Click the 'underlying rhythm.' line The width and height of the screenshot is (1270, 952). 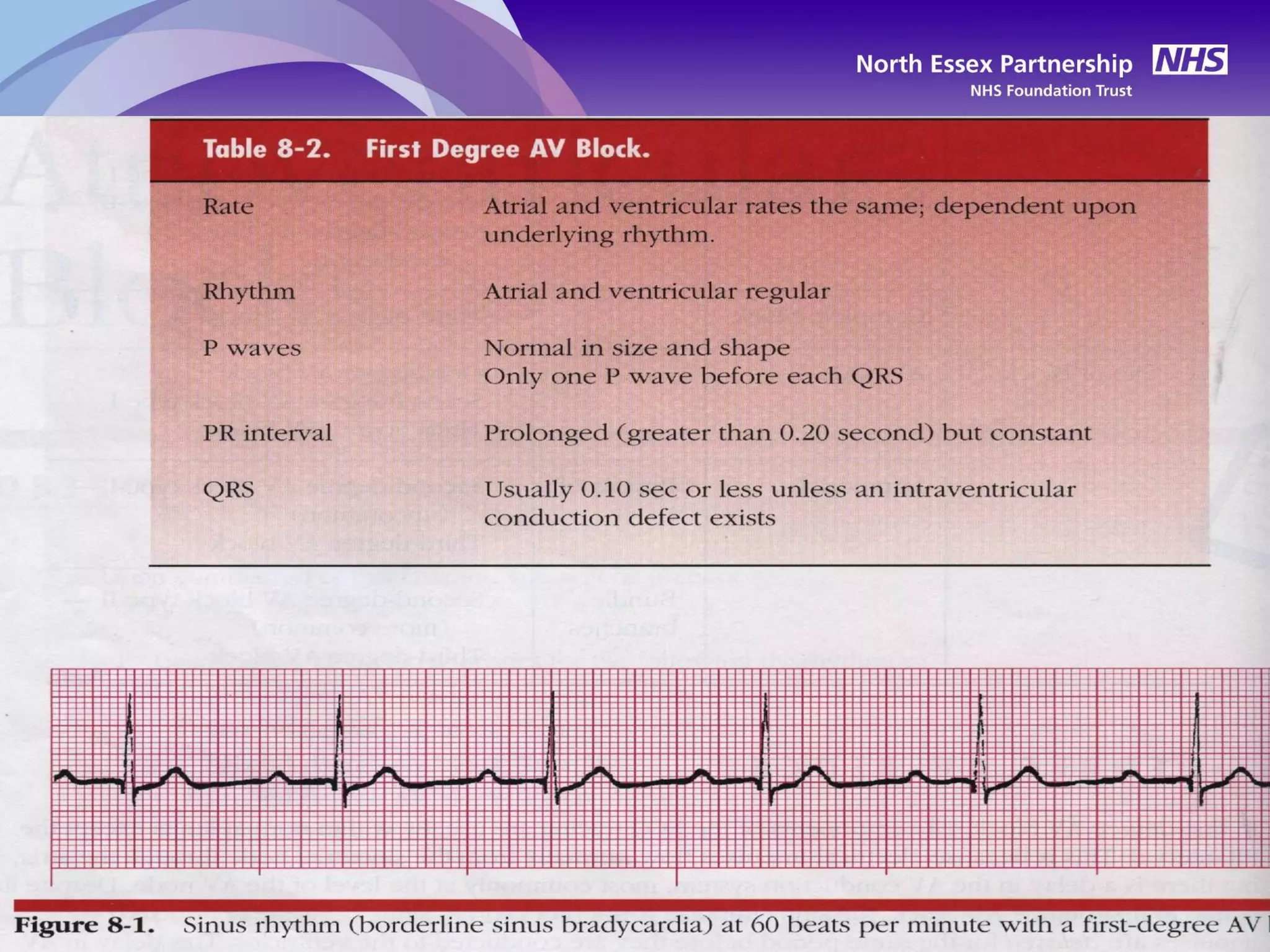tap(599, 235)
